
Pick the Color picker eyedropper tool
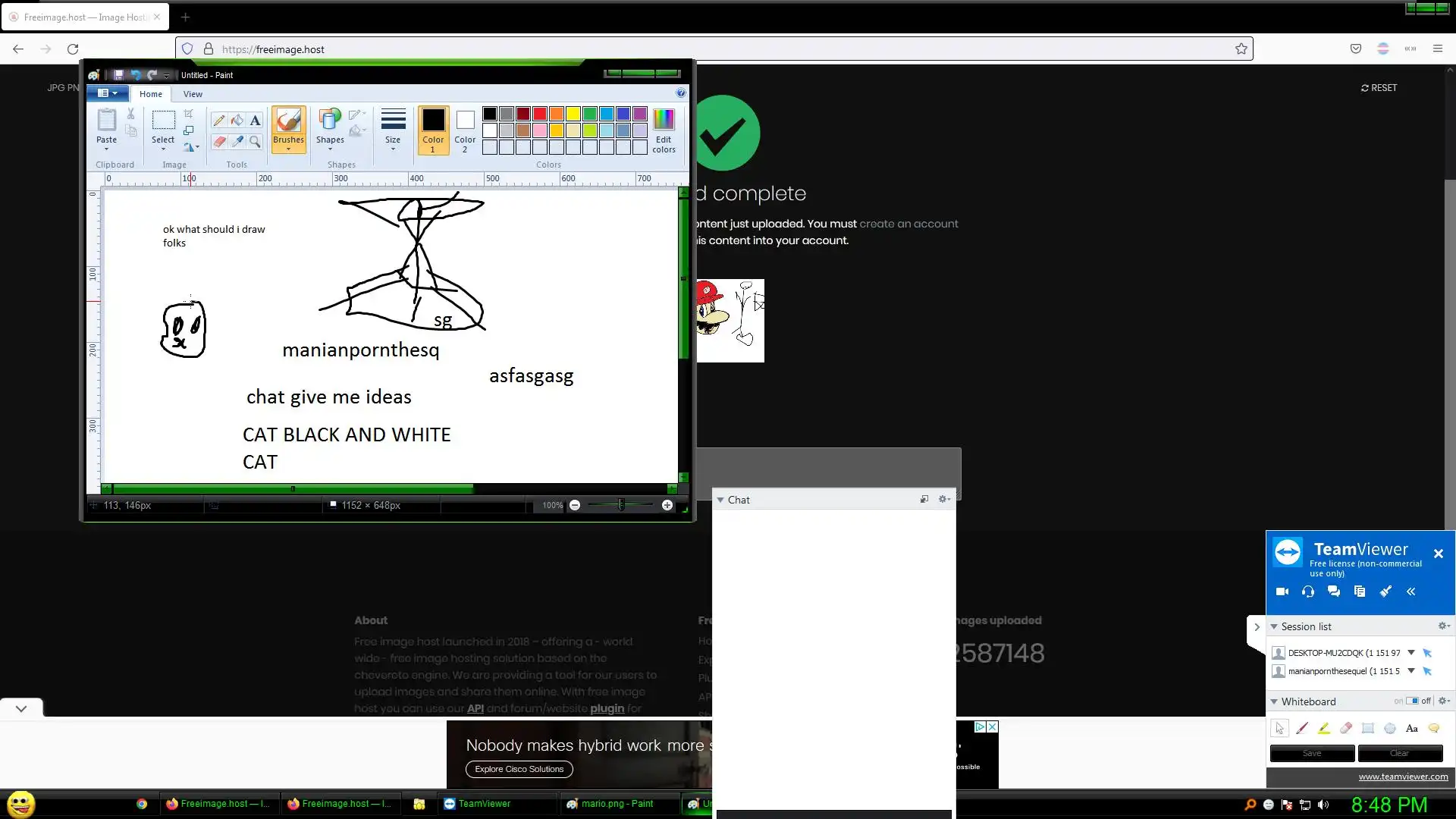coord(237,142)
